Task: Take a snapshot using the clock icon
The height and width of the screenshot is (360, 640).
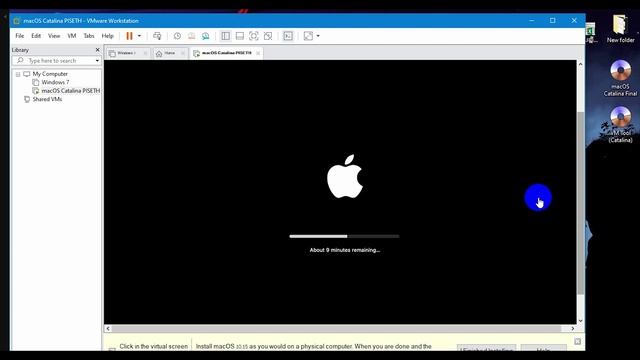Action: pos(177,36)
